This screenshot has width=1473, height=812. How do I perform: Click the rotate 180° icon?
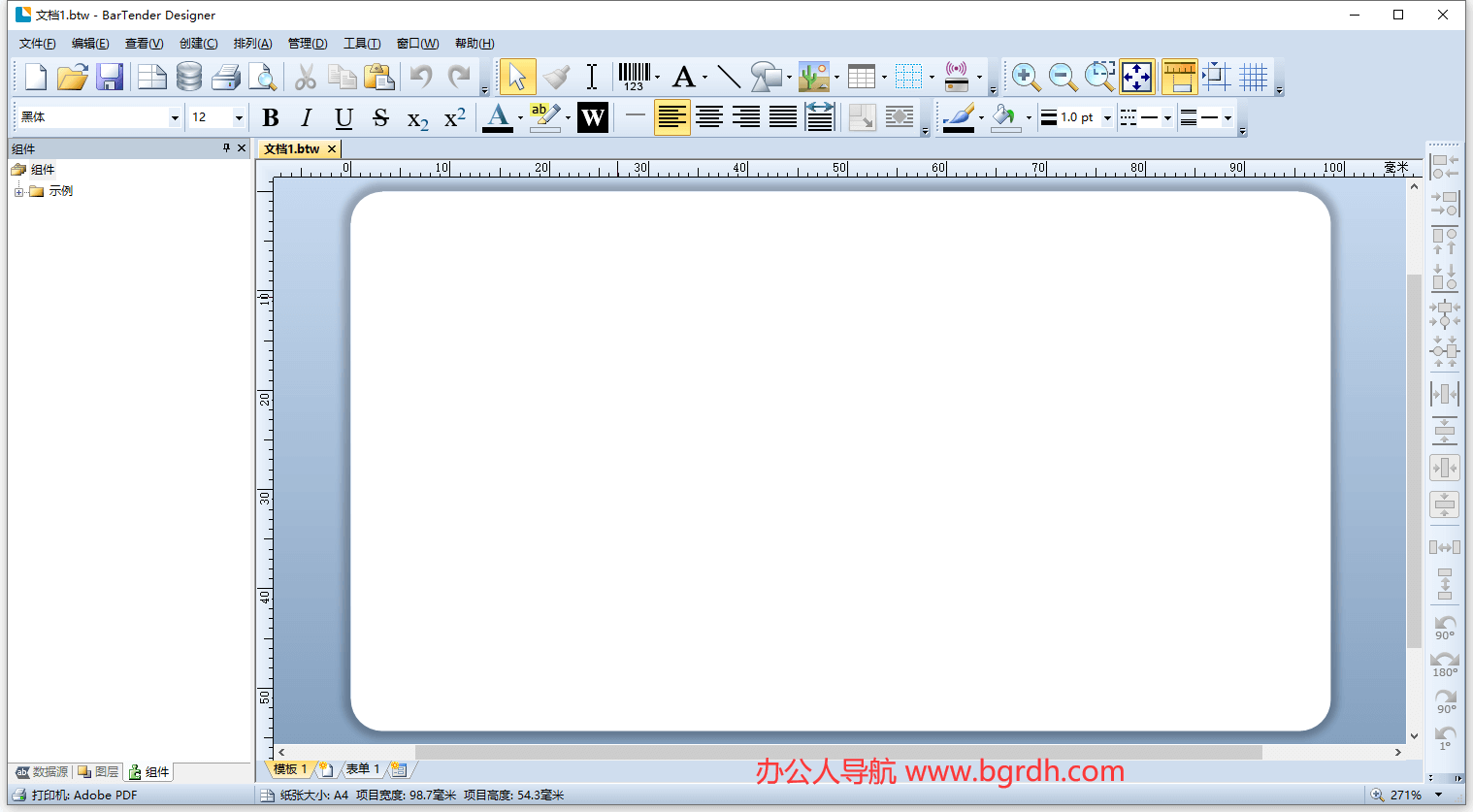(x=1445, y=664)
